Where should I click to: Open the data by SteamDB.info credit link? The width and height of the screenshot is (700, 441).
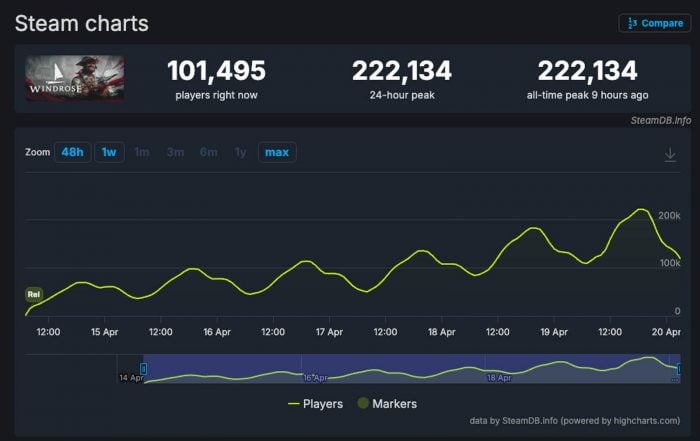point(580,421)
